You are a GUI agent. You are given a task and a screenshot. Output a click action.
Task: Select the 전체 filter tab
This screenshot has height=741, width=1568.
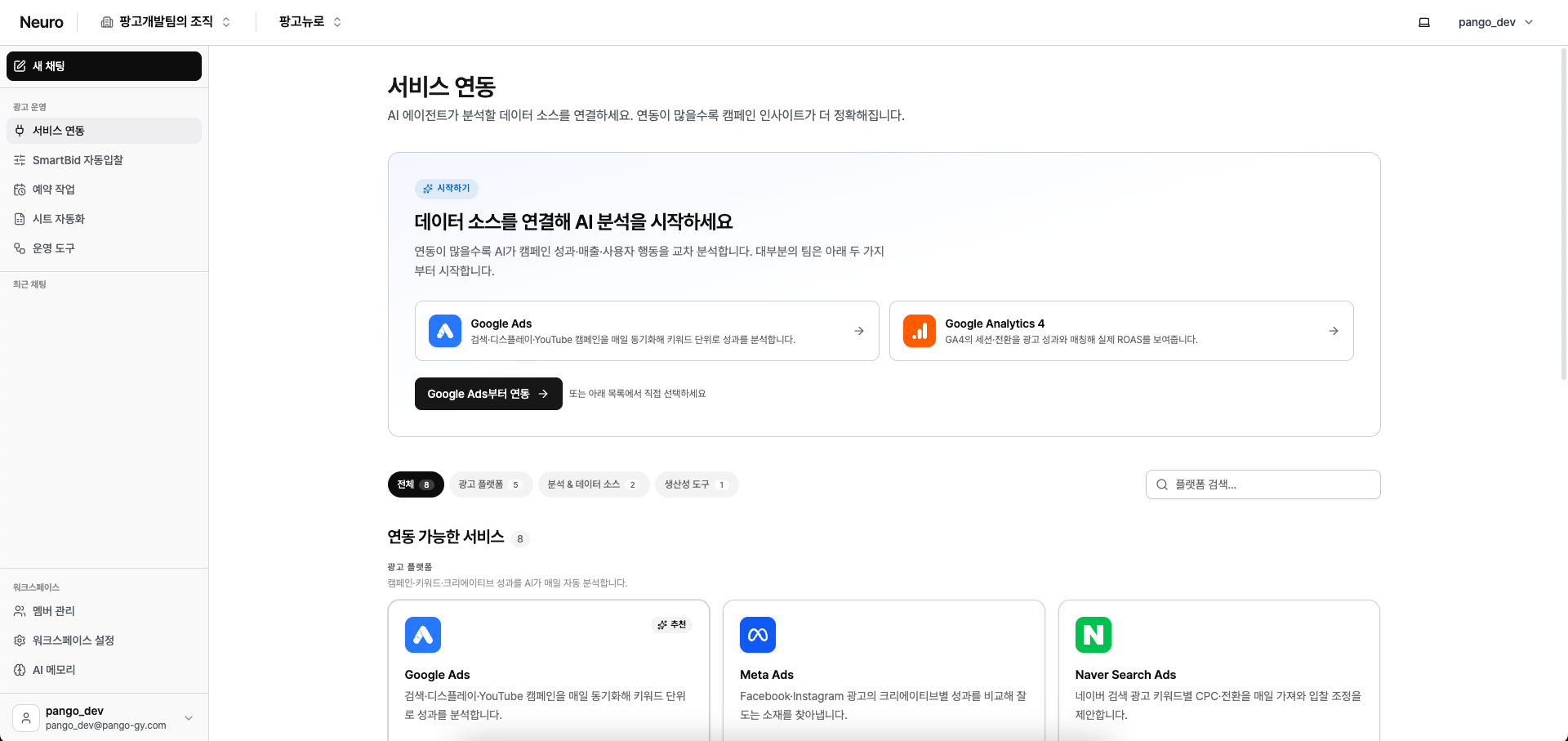pos(416,484)
